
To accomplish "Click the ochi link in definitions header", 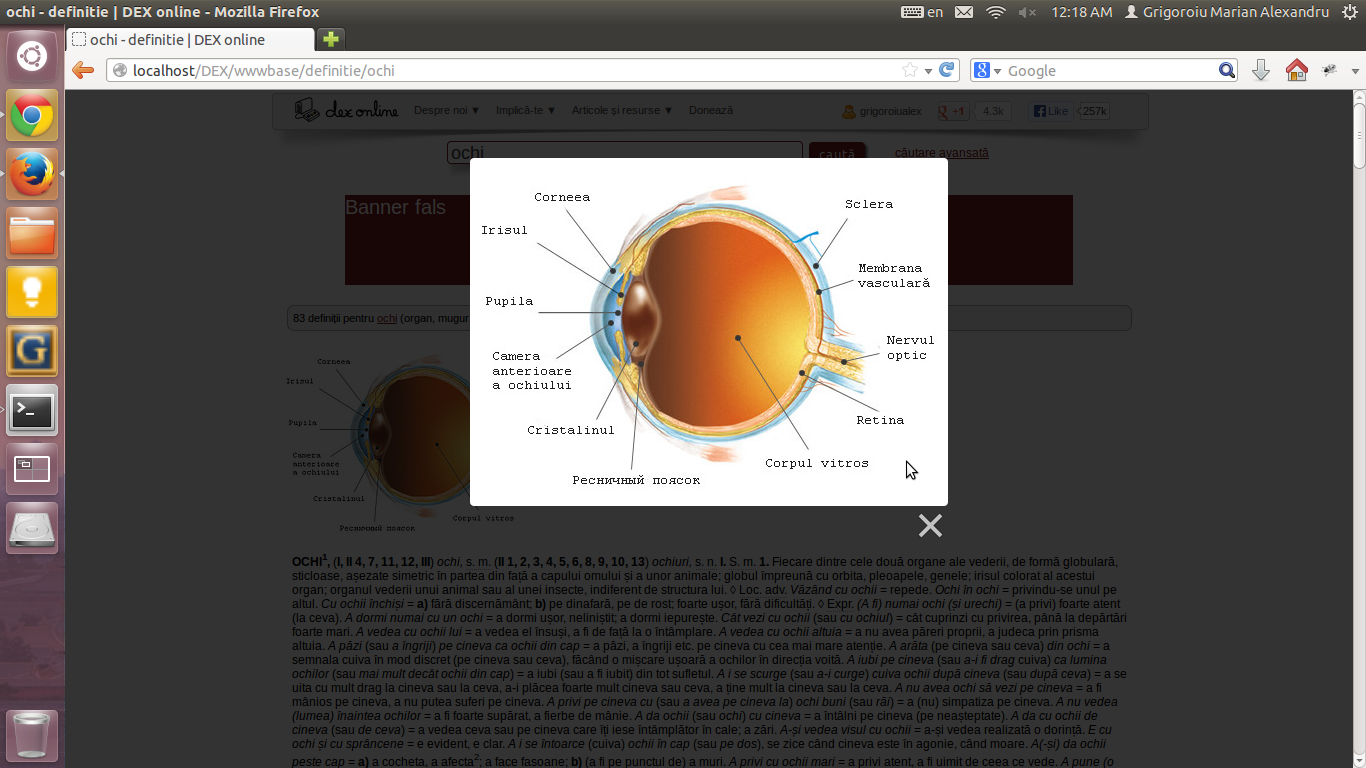I will pyautogui.click(x=387, y=318).
